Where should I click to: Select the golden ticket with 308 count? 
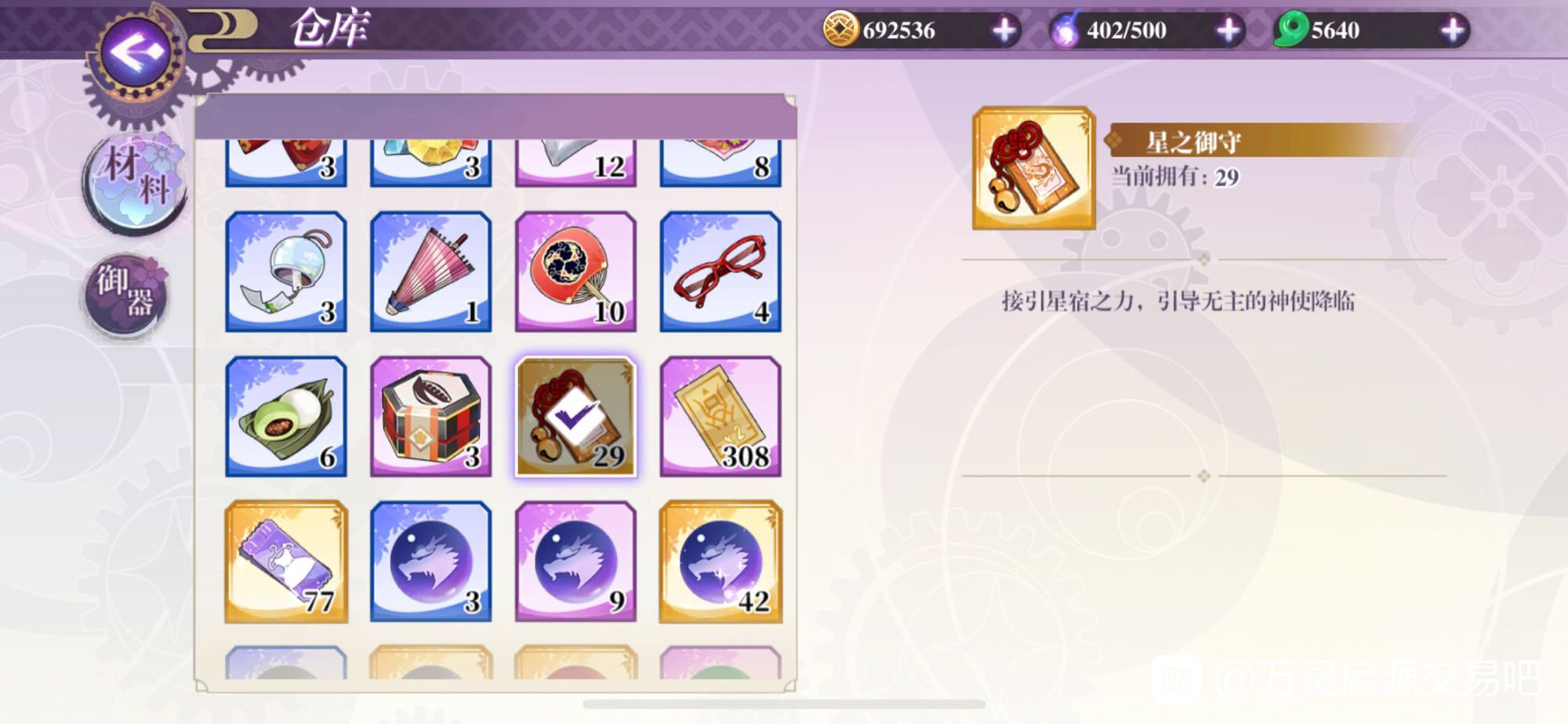(720, 417)
